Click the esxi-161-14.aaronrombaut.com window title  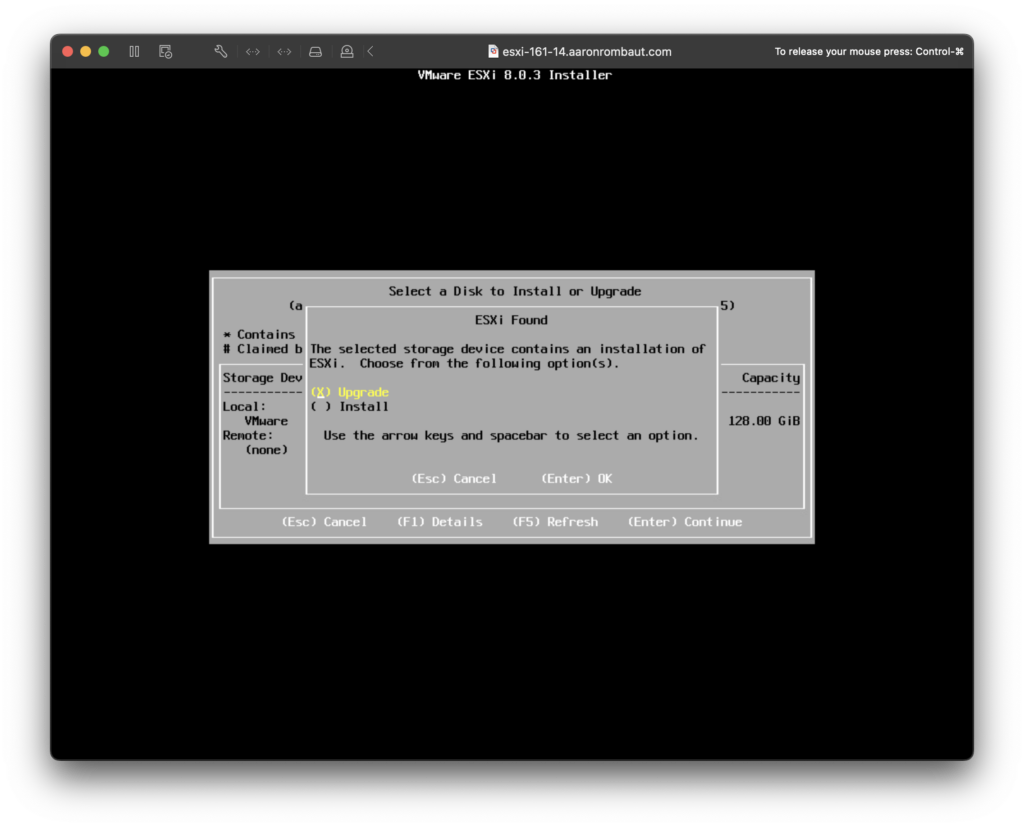(x=586, y=51)
